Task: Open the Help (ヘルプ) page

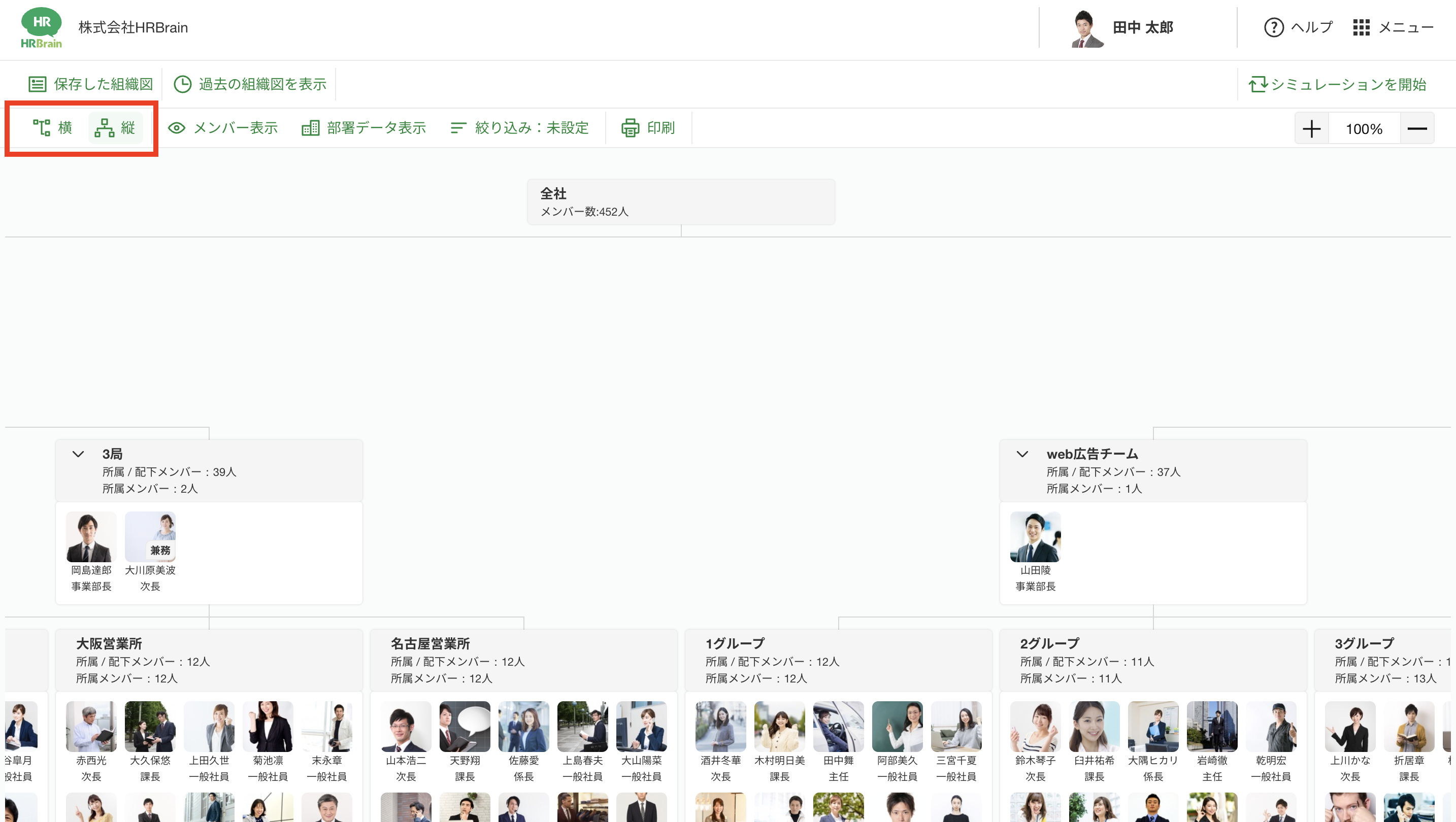Action: (1298, 27)
